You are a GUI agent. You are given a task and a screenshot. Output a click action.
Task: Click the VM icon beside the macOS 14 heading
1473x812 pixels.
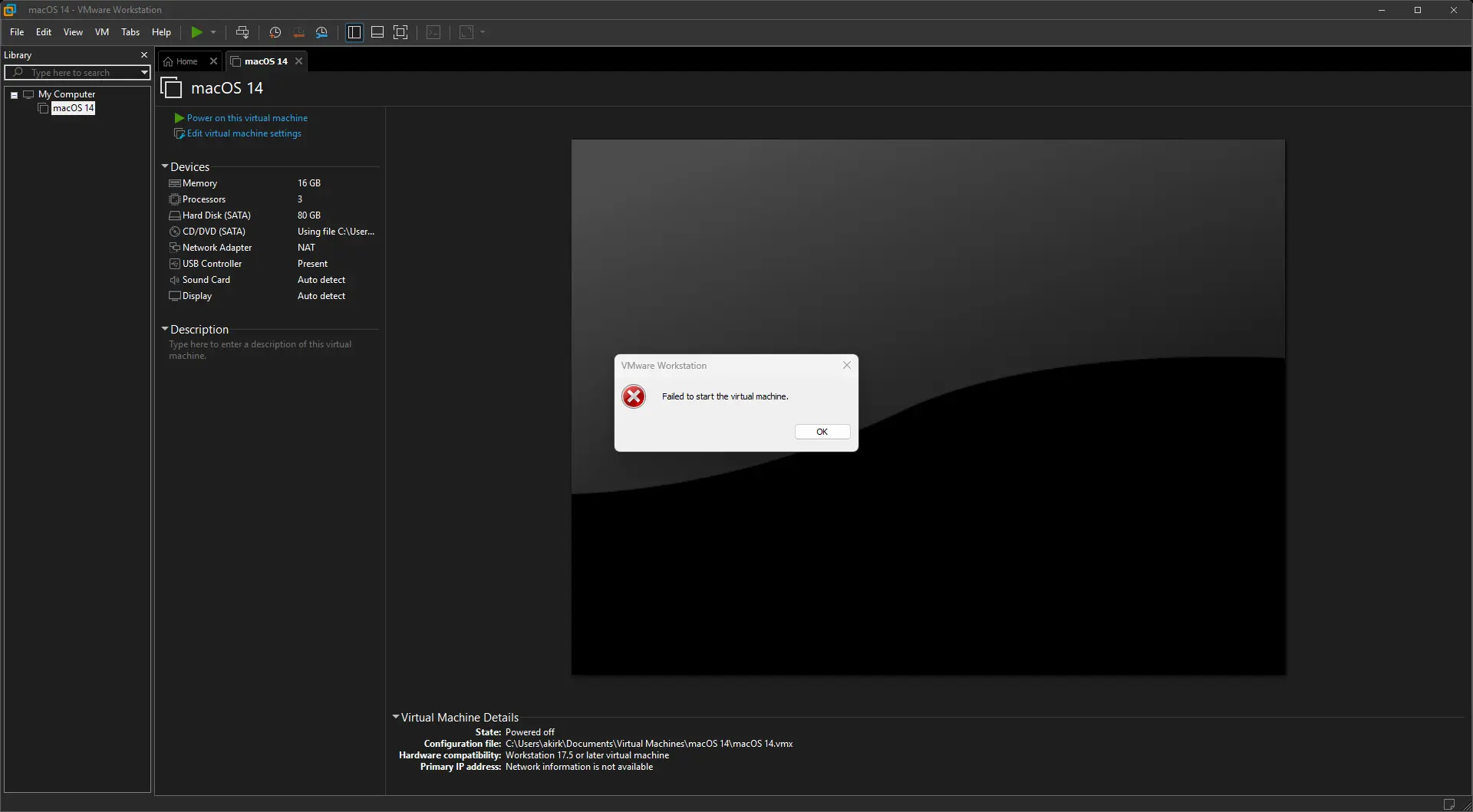[171, 88]
